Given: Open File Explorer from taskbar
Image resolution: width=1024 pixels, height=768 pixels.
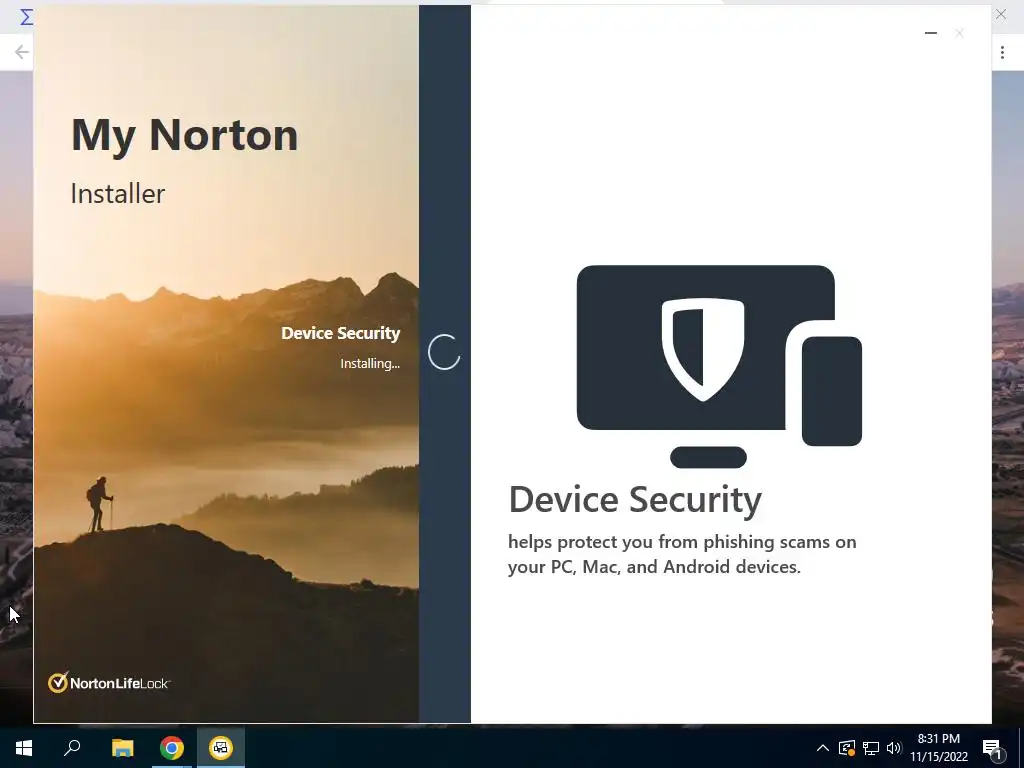Looking at the screenshot, I should pyautogui.click(x=122, y=748).
